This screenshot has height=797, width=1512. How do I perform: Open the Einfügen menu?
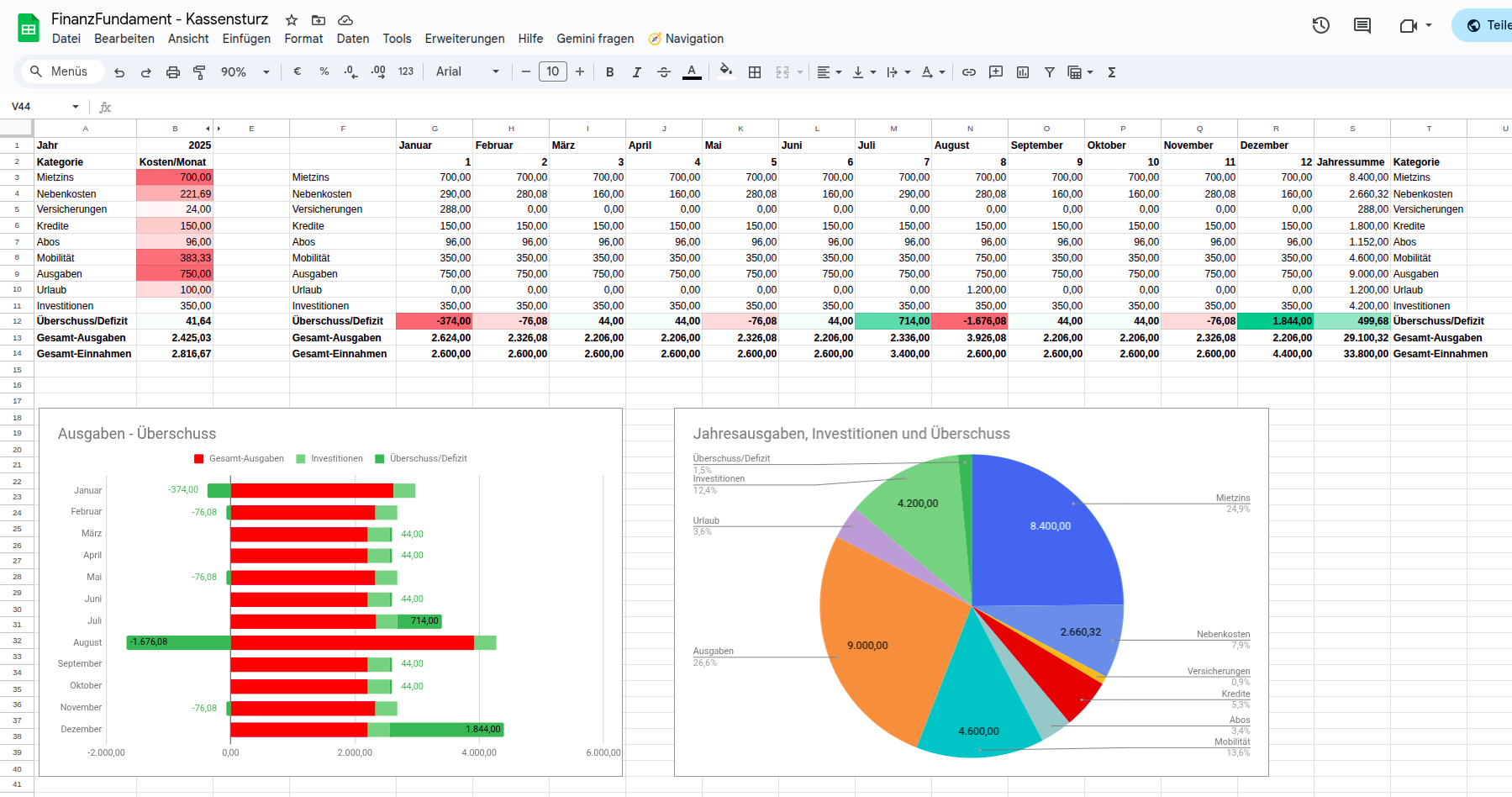pos(246,39)
